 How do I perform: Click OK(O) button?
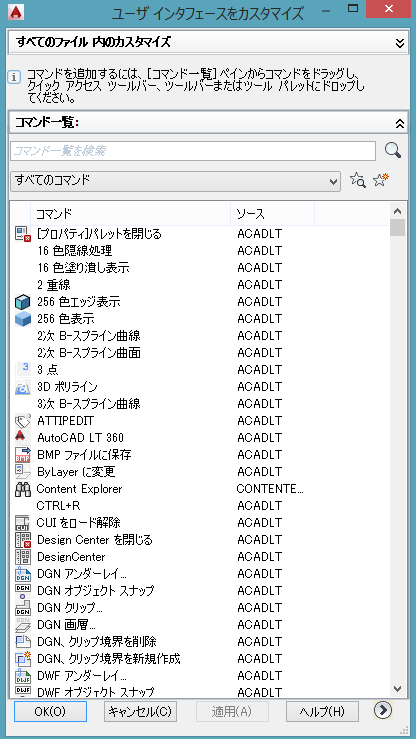(x=50, y=711)
